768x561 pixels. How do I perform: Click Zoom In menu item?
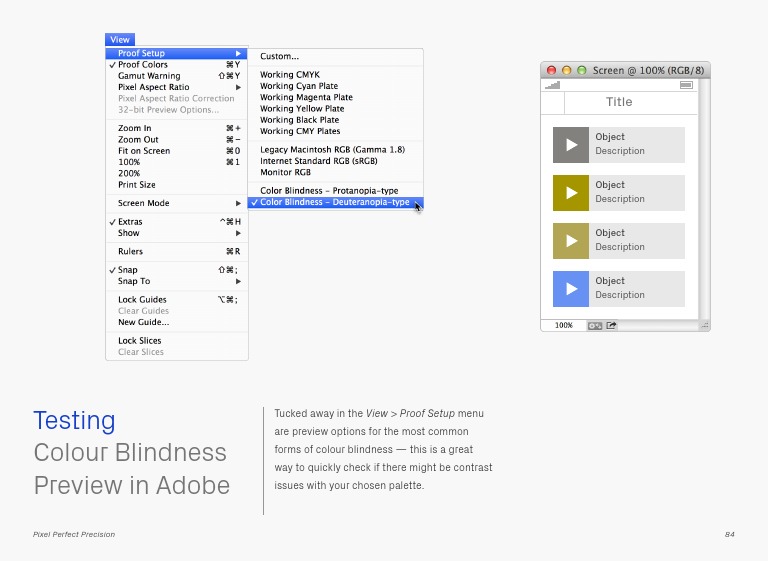[x=176, y=128]
